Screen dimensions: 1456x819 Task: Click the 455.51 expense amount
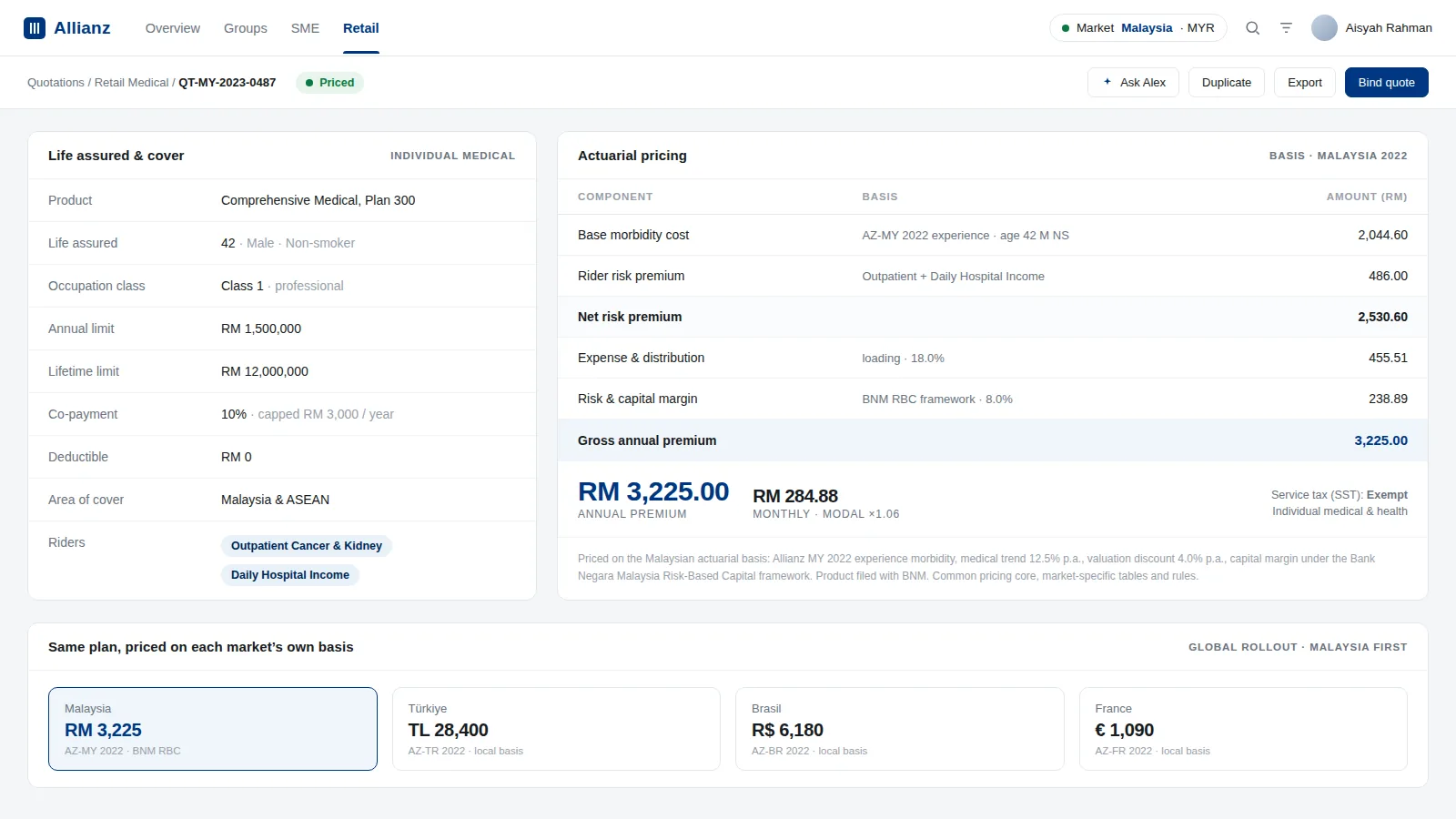pos(1388,358)
